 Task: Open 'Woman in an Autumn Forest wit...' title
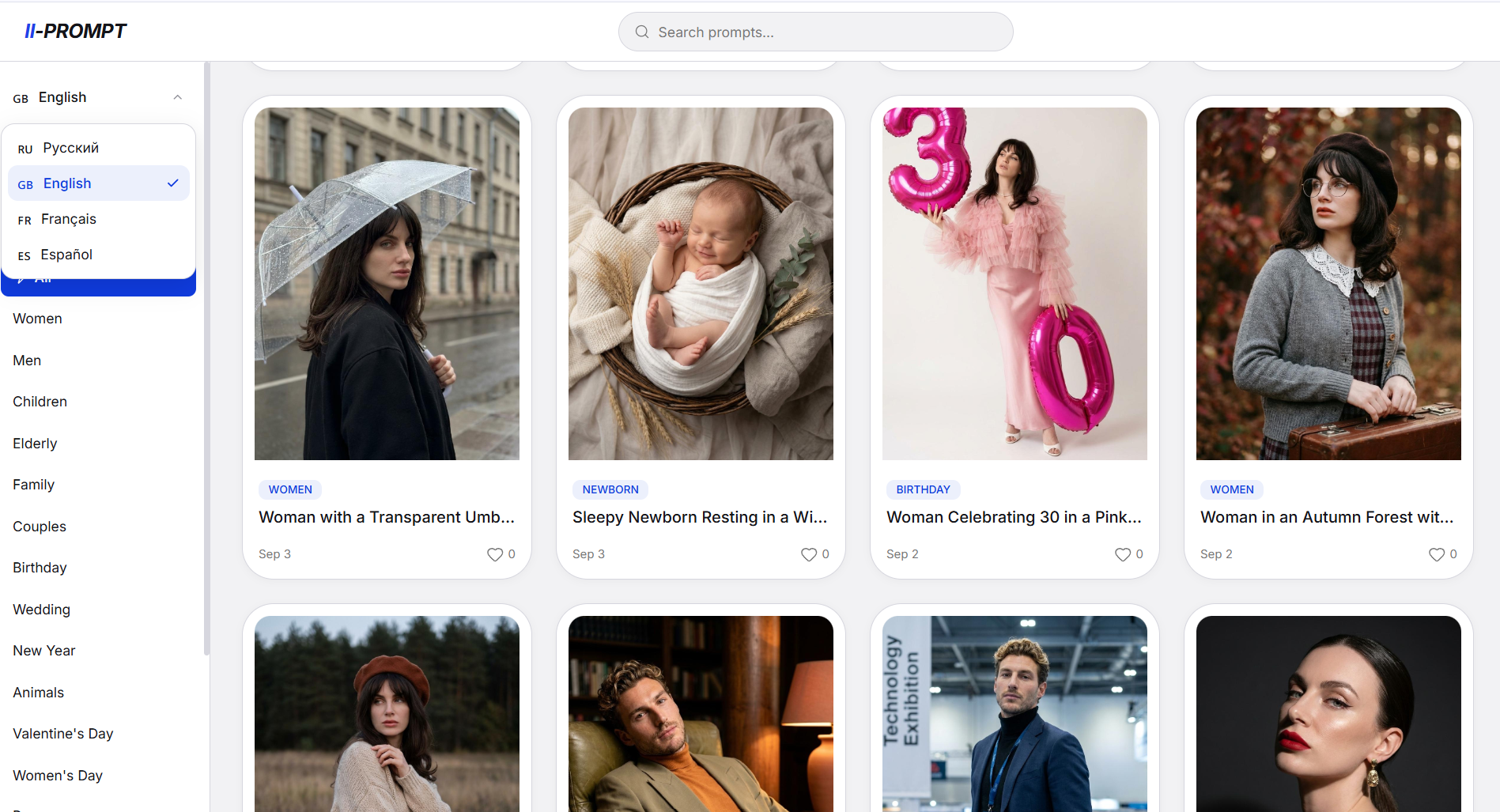1327,517
